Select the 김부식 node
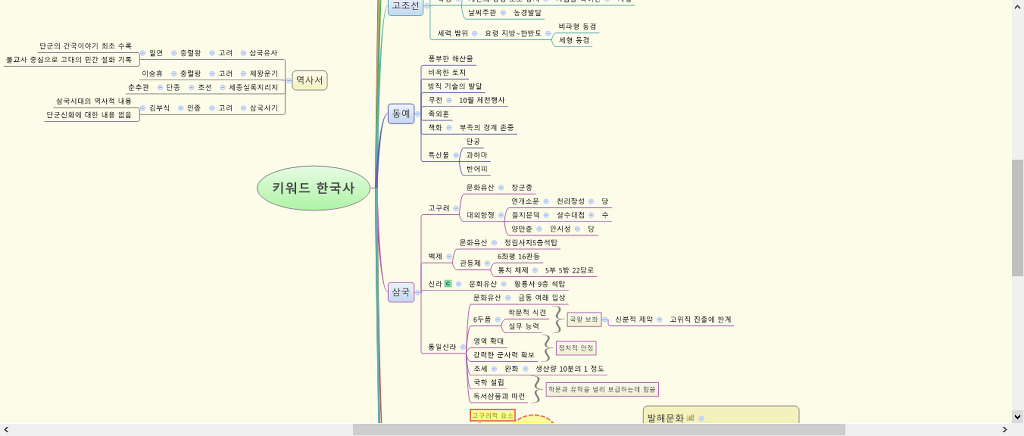The width and height of the screenshot is (1024, 436). [159, 108]
